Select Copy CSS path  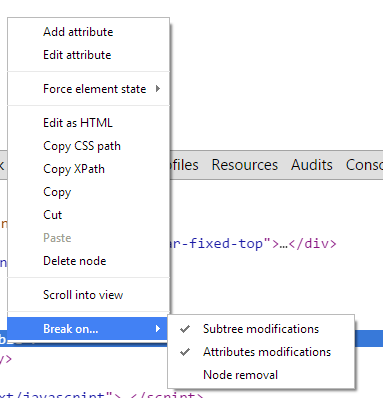(x=88, y=146)
